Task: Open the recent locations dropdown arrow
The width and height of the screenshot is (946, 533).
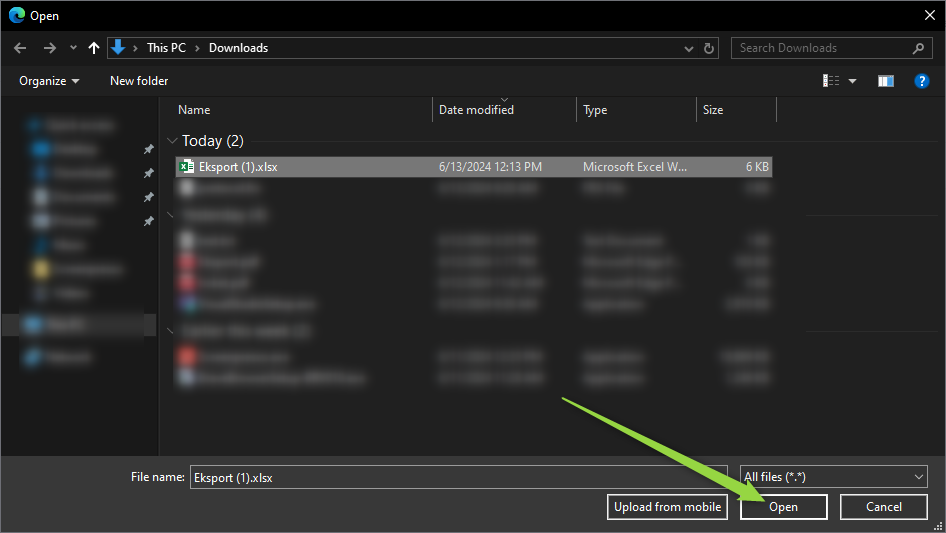Action: (73, 48)
